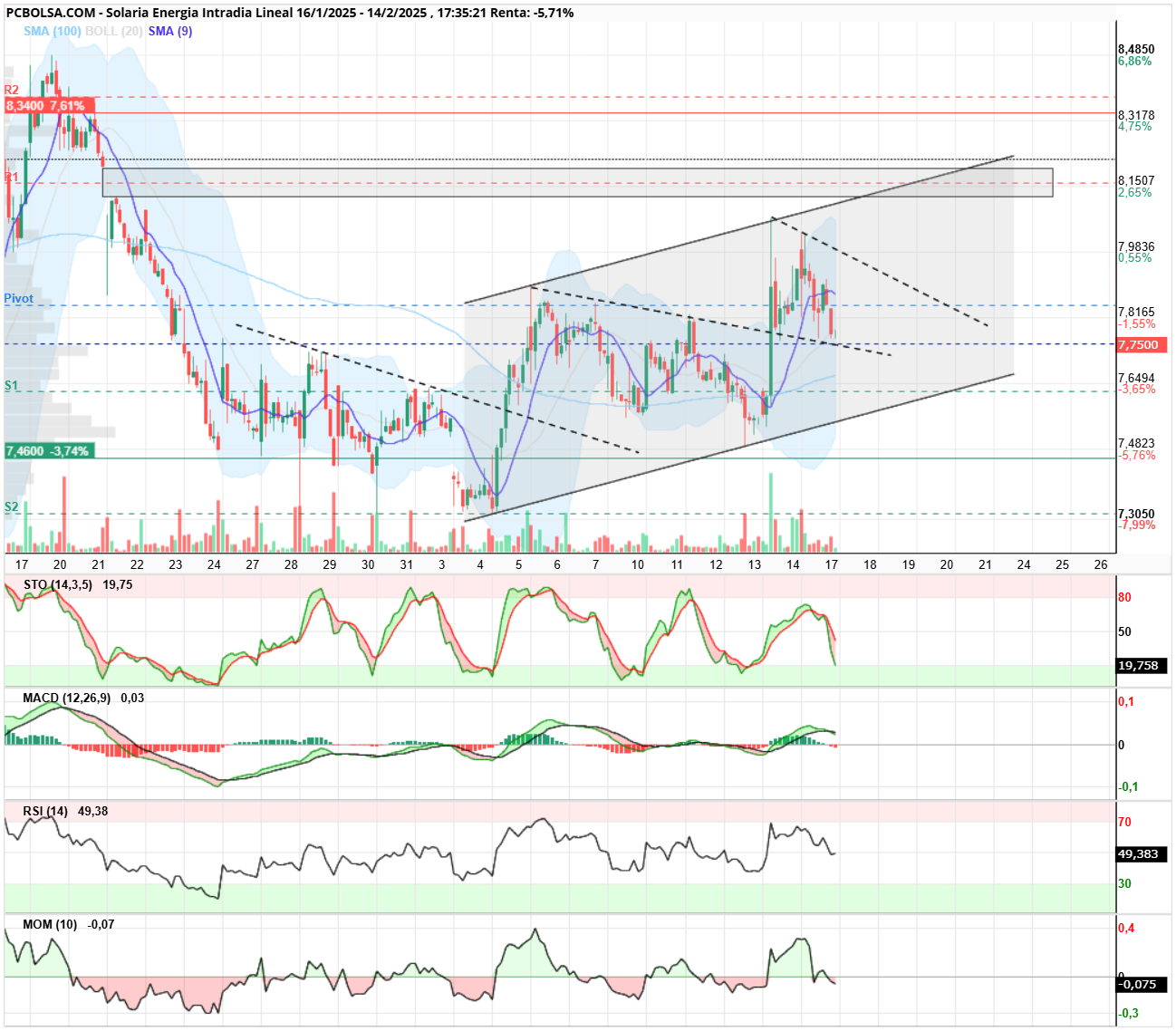Open the STO (14,3,5) indicator label

point(57,584)
